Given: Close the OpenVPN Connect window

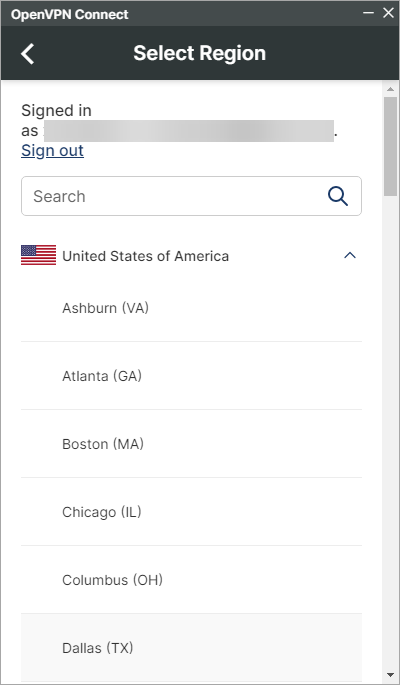Looking at the screenshot, I should 388,13.
